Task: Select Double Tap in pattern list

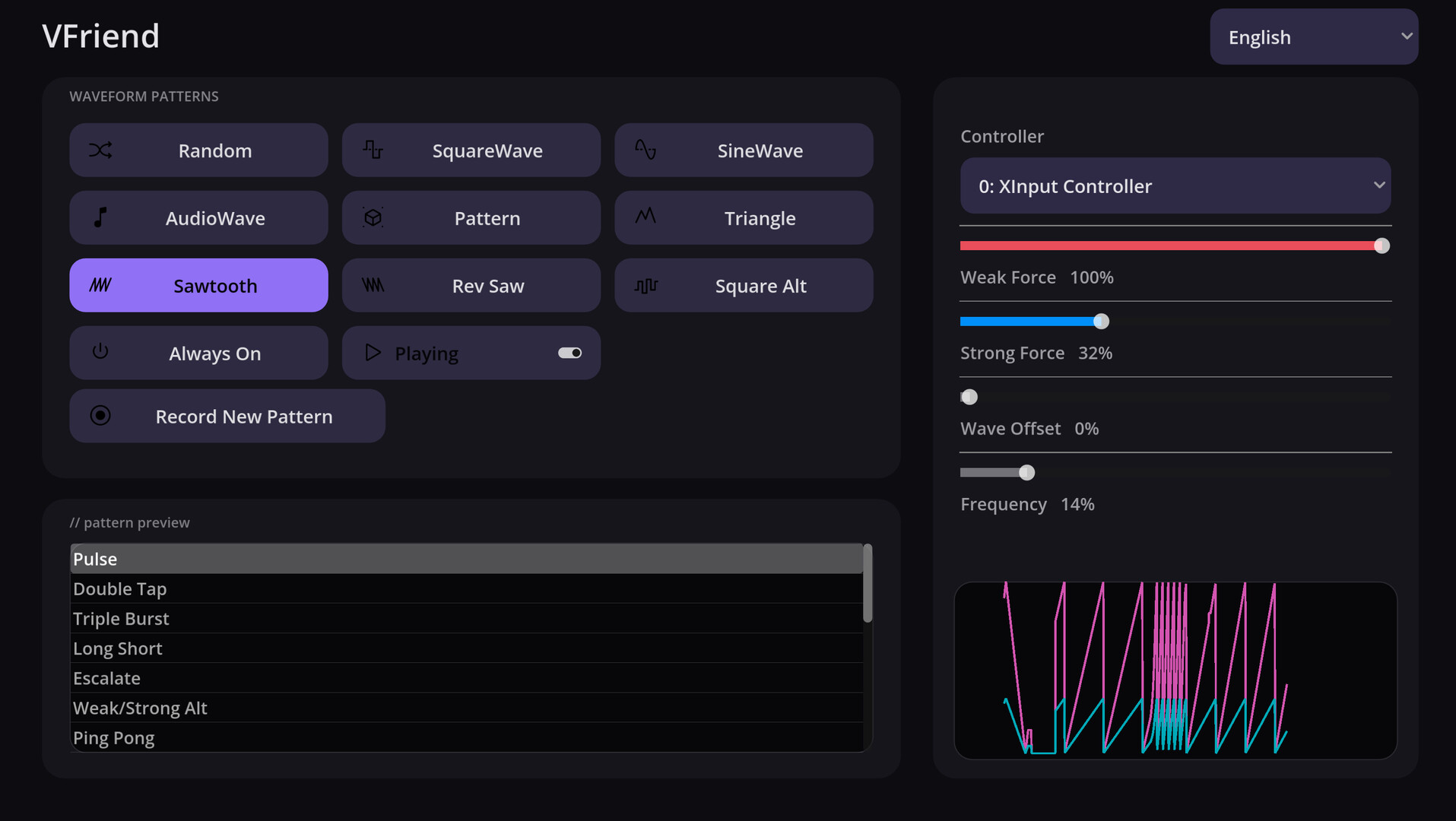Action: [x=467, y=588]
